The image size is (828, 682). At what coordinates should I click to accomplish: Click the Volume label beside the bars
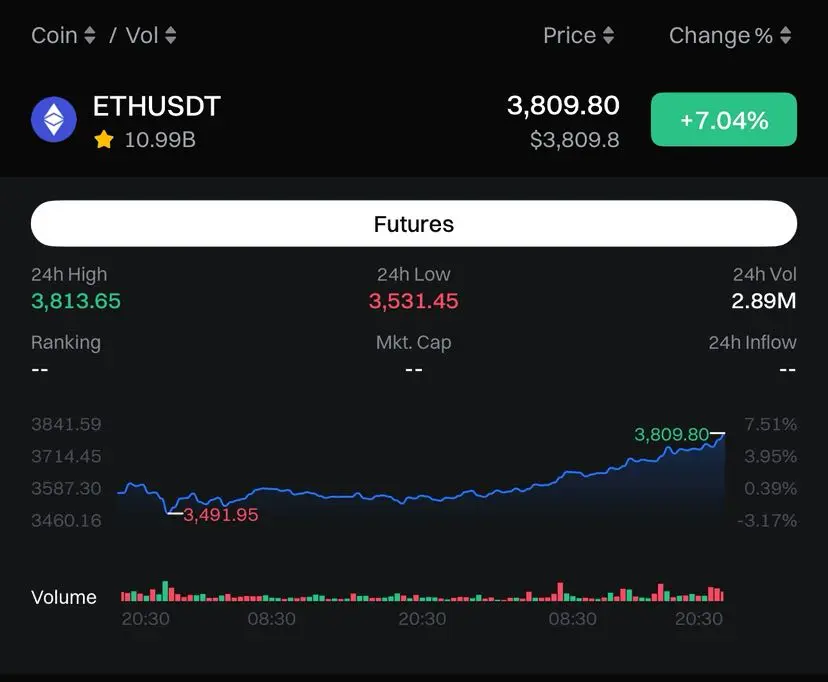(64, 597)
